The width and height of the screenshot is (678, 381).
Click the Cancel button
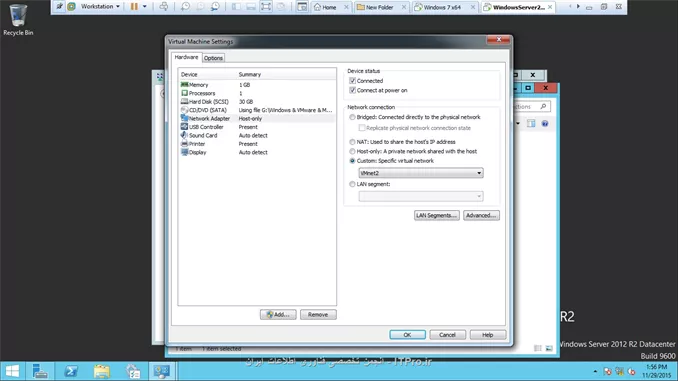pos(447,335)
